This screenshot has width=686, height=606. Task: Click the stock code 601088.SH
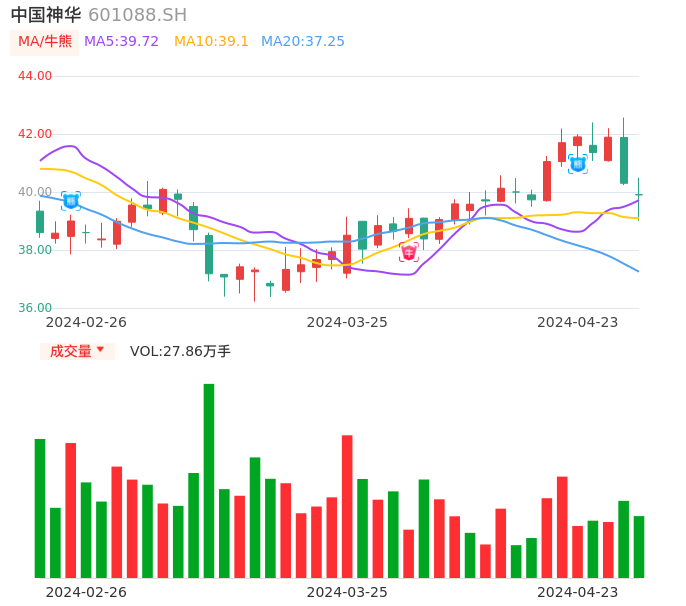pos(137,15)
